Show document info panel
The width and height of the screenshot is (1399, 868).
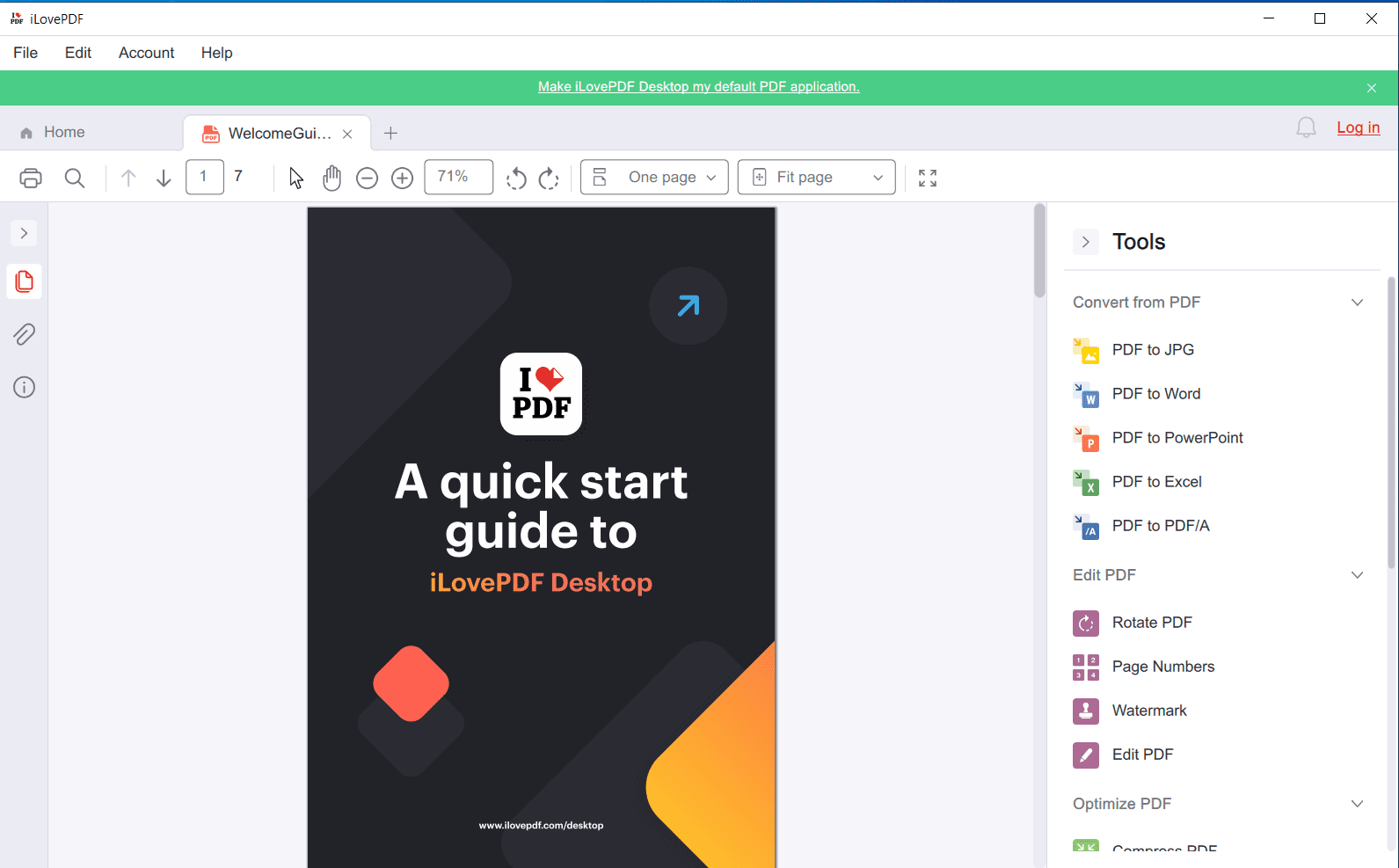coord(25,387)
